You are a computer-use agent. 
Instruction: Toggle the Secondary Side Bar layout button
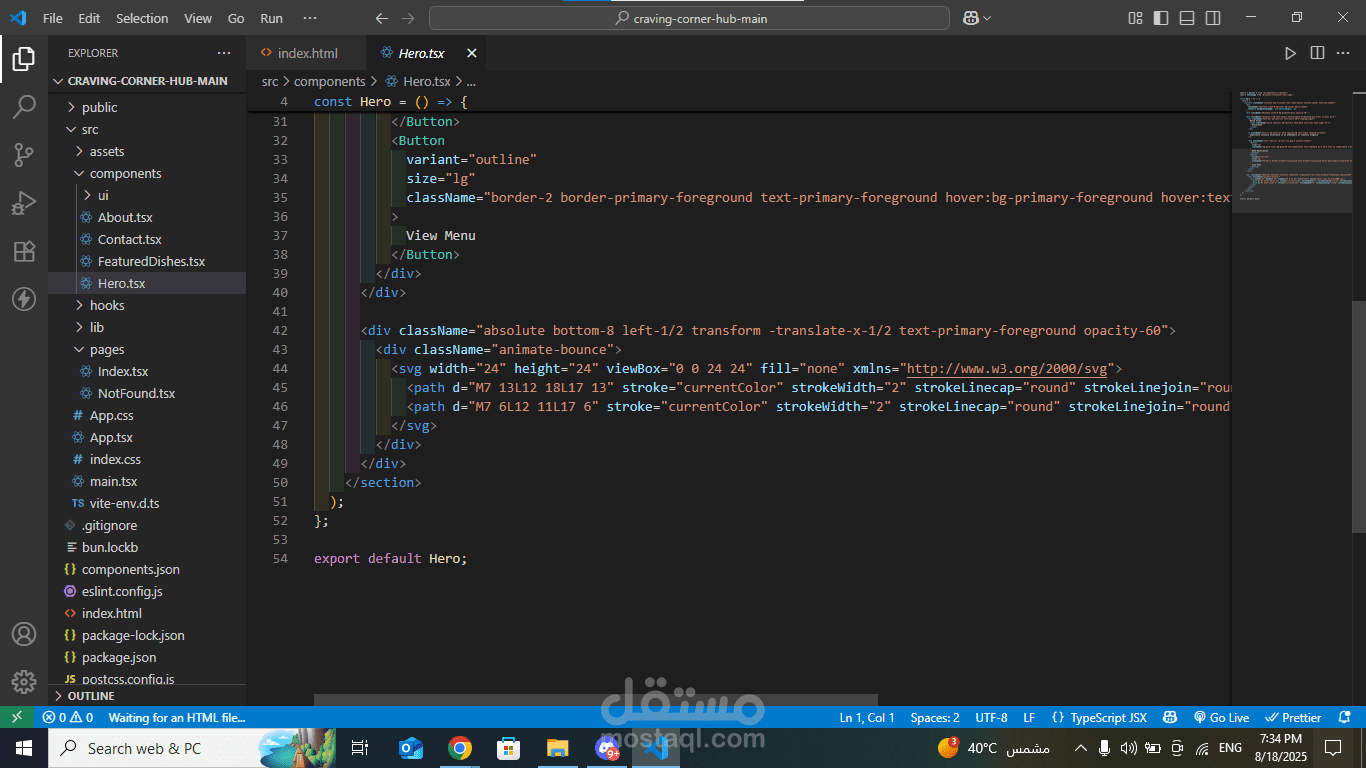1213,18
